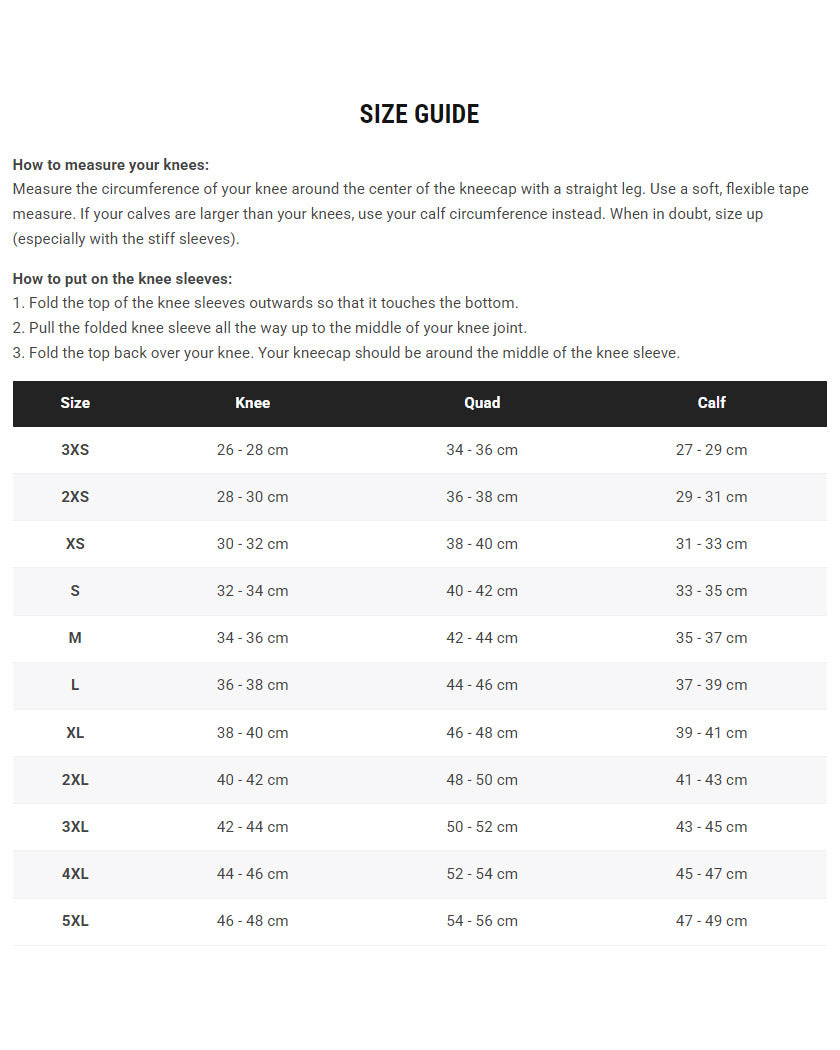Click the 5XL size row label
The height and width of the screenshot is (1050, 840).
[x=75, y=921]
